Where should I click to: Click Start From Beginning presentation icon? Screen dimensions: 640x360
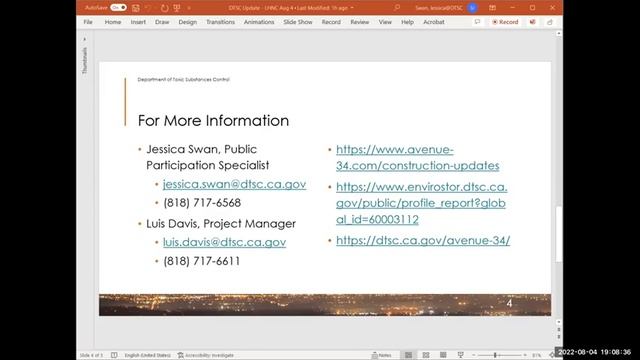(x=177, y=8)
